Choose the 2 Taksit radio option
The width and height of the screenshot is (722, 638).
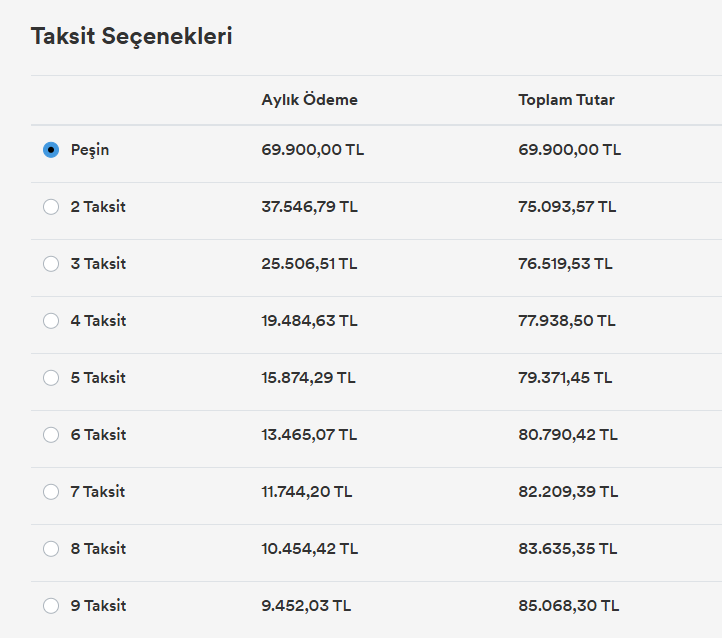point(51,207)
